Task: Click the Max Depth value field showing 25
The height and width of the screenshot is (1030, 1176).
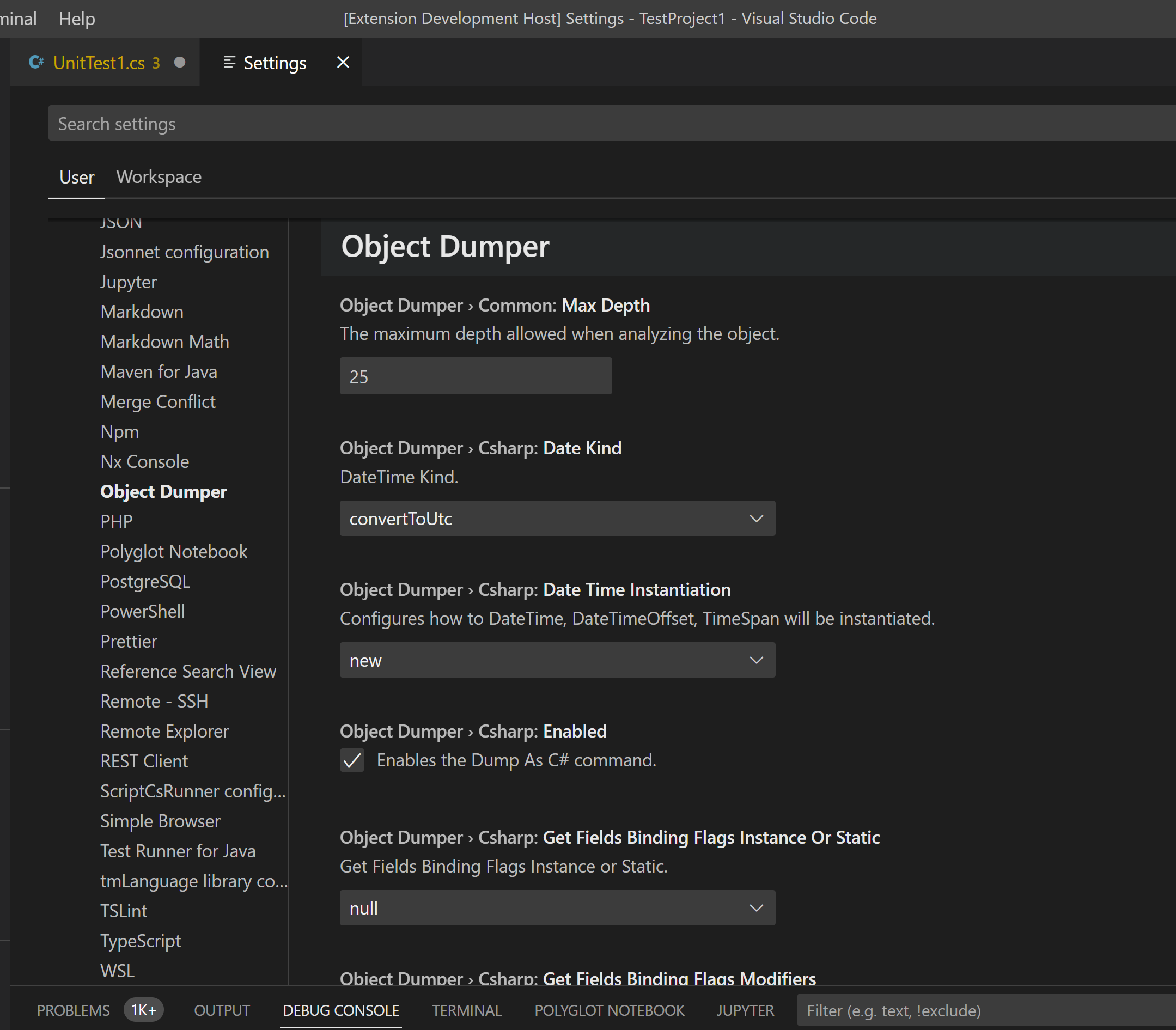Action: tap(475, 376)
